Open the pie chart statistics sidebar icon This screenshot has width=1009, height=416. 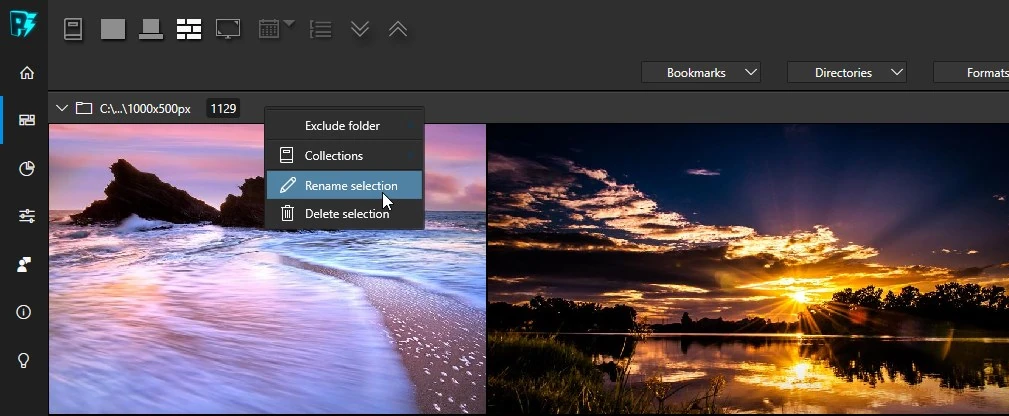pyautogui.click(x=26, y=169)
